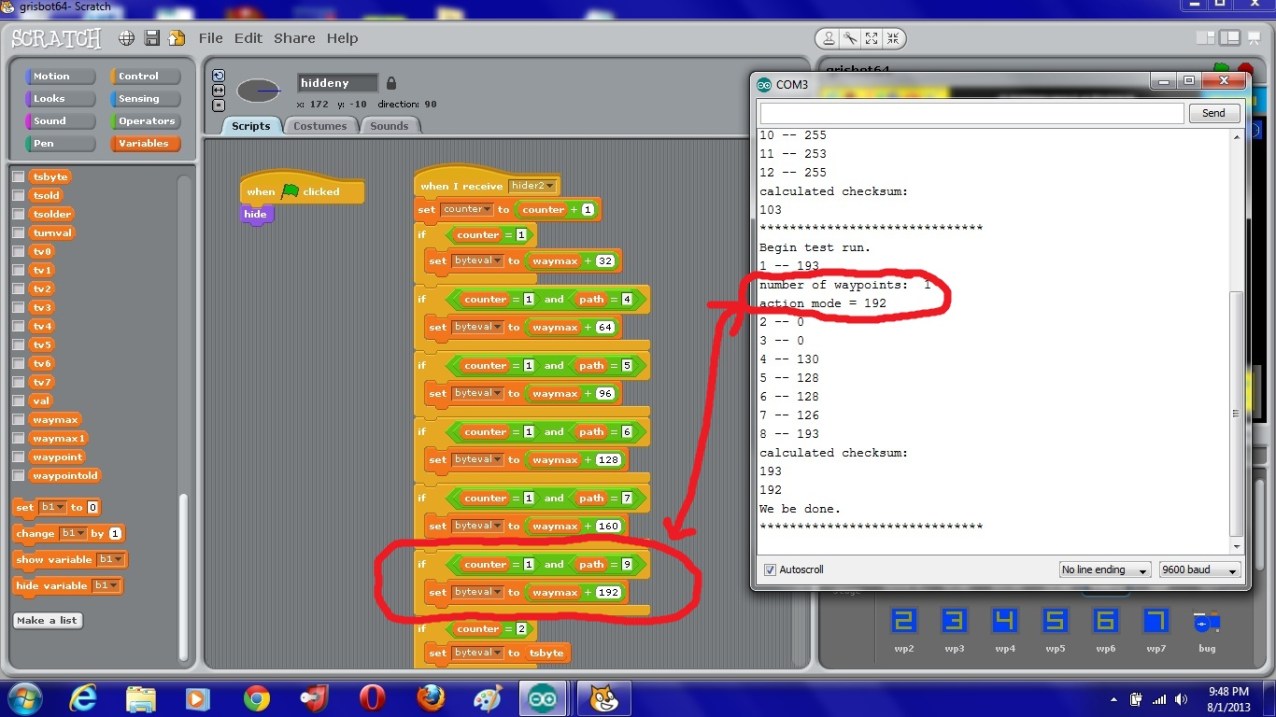Select the Control block category
This screenshot has width=1276, height=717.
(144, 76)
